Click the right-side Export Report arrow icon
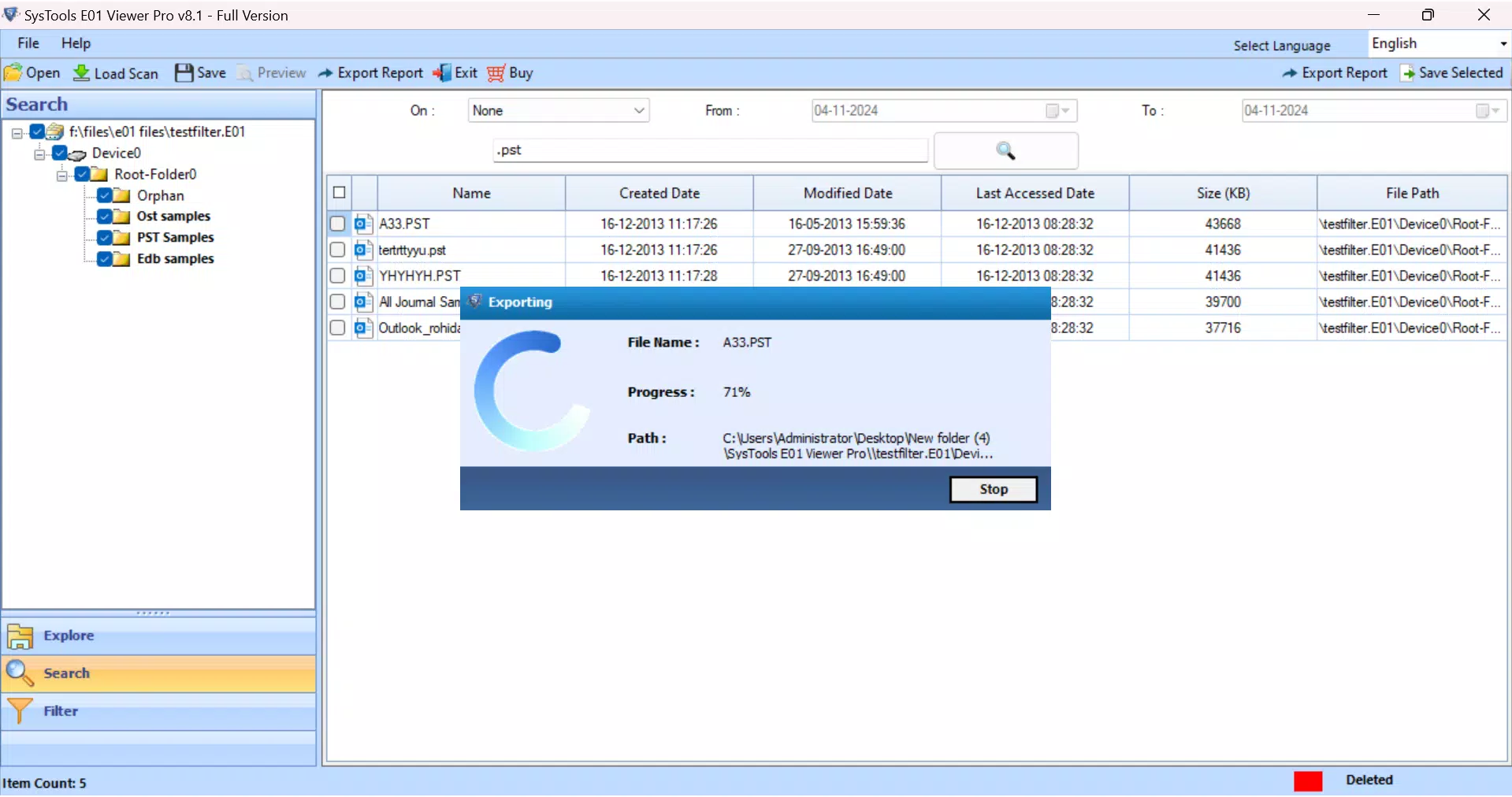Image resolution: width=1512 pixels, height=797 pixels. tap(1289, 73)
